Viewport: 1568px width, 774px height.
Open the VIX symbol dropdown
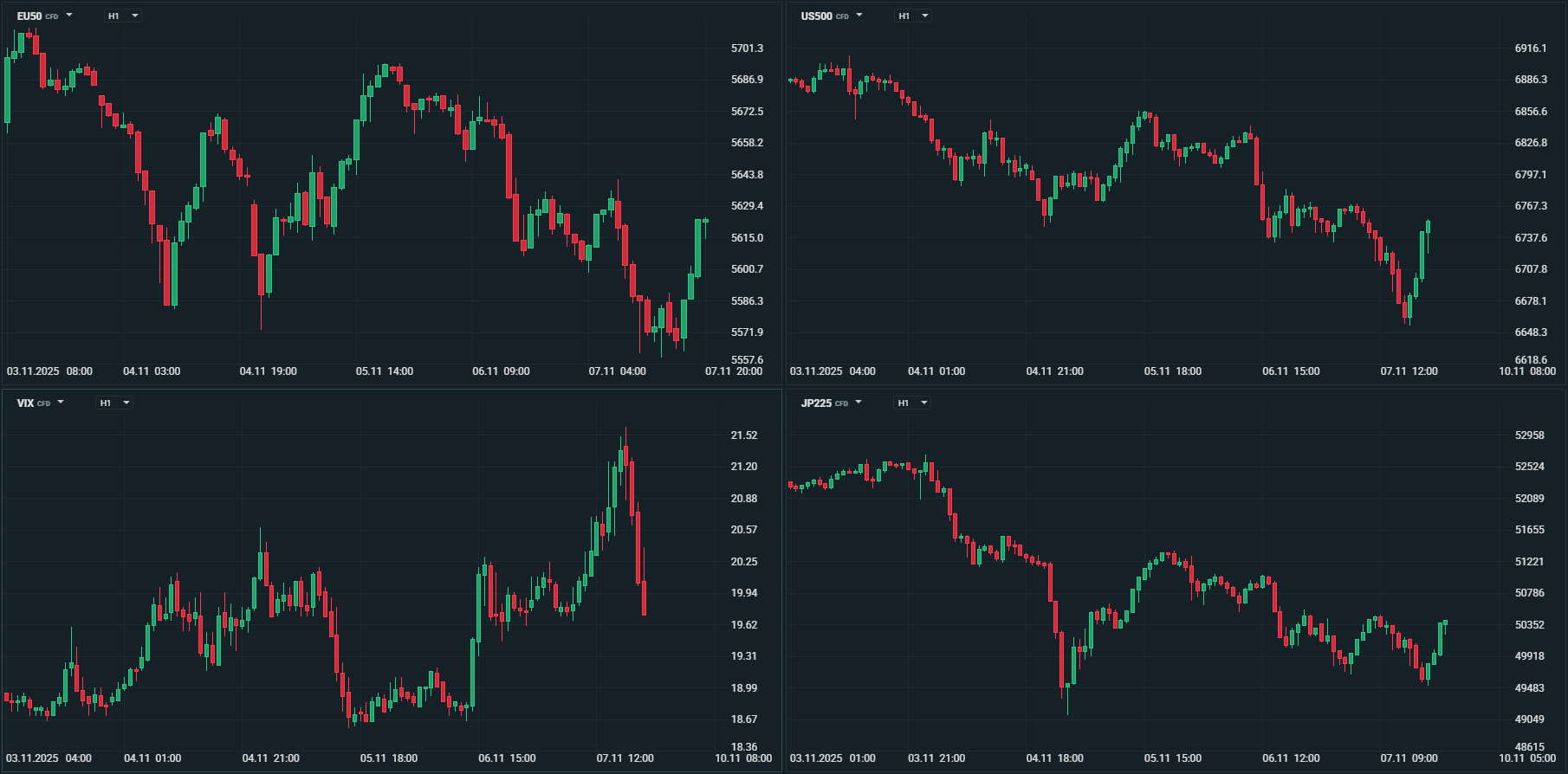pos(41,403)
